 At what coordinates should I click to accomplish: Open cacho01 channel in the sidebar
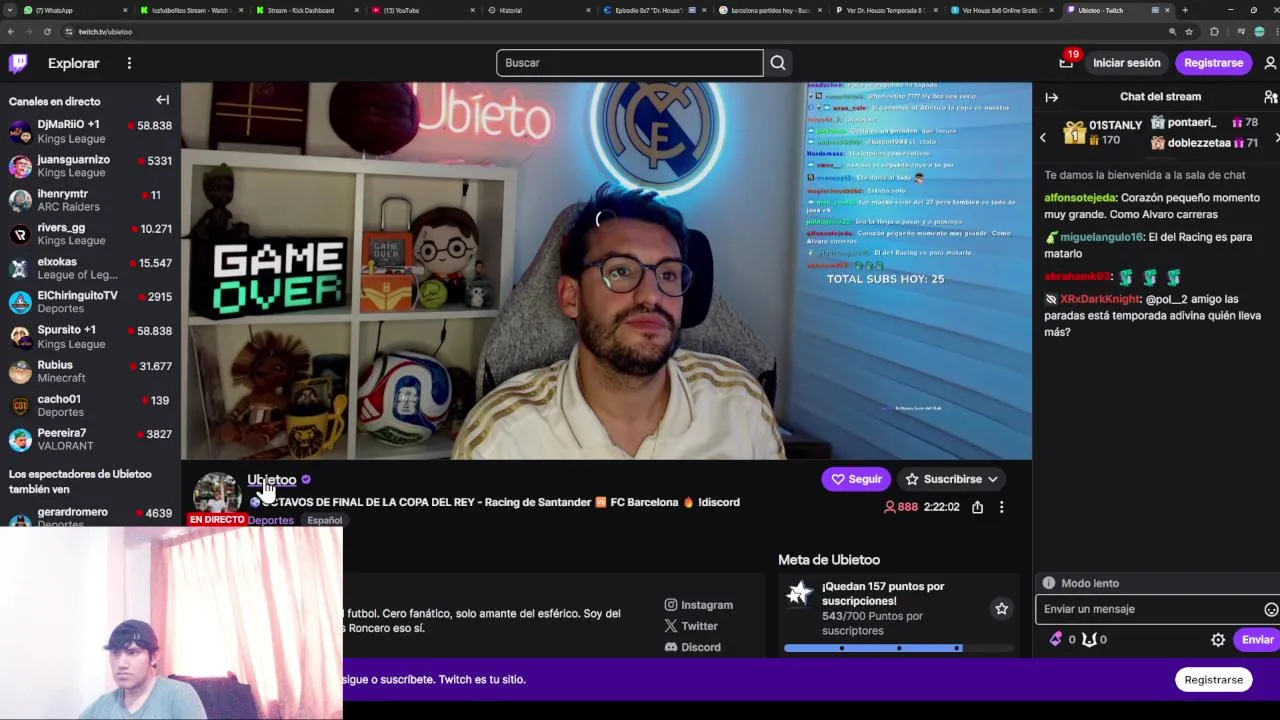pos(90,405)
